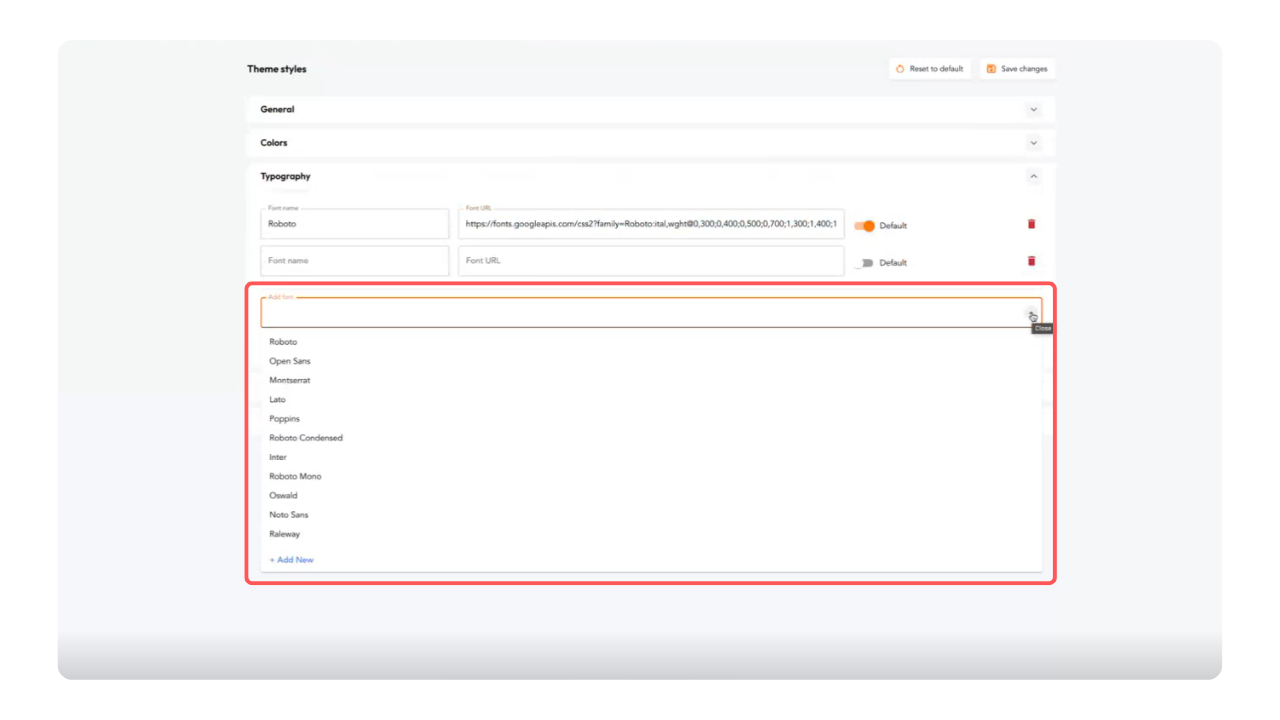Image resolution: width=1280 pixels, height=720 pixels.
Task: Select Roboto Mono font option
Action: coord(295,476)
